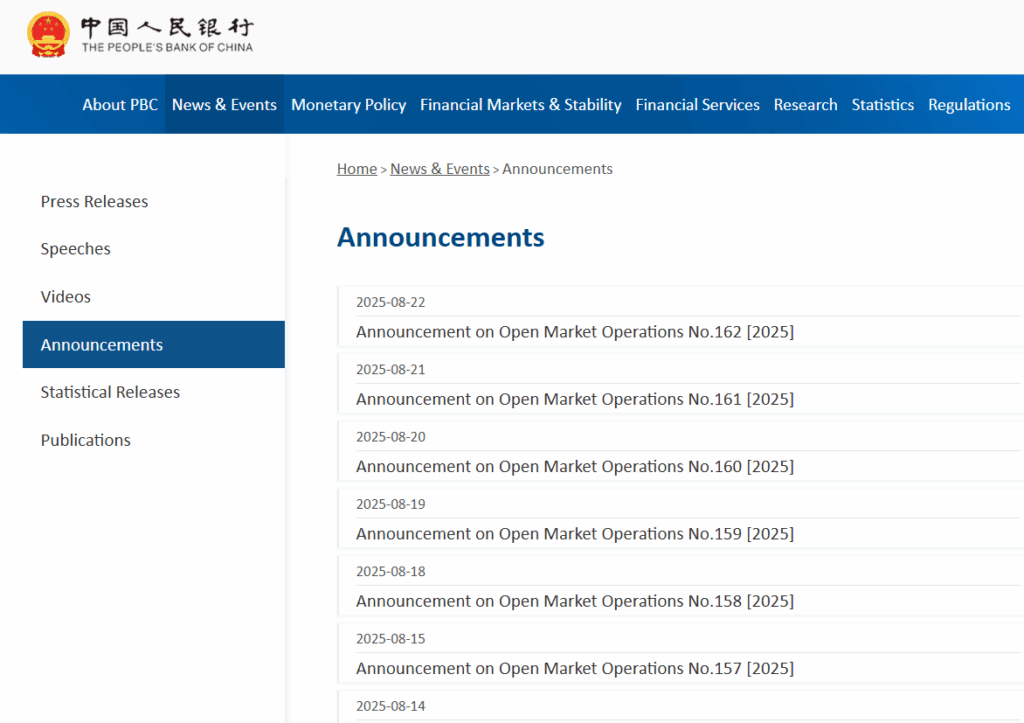This screenshot has height=723, width=1024.
Task: Select Speeches from the sidebar
Action: click(x=76, y=249)
